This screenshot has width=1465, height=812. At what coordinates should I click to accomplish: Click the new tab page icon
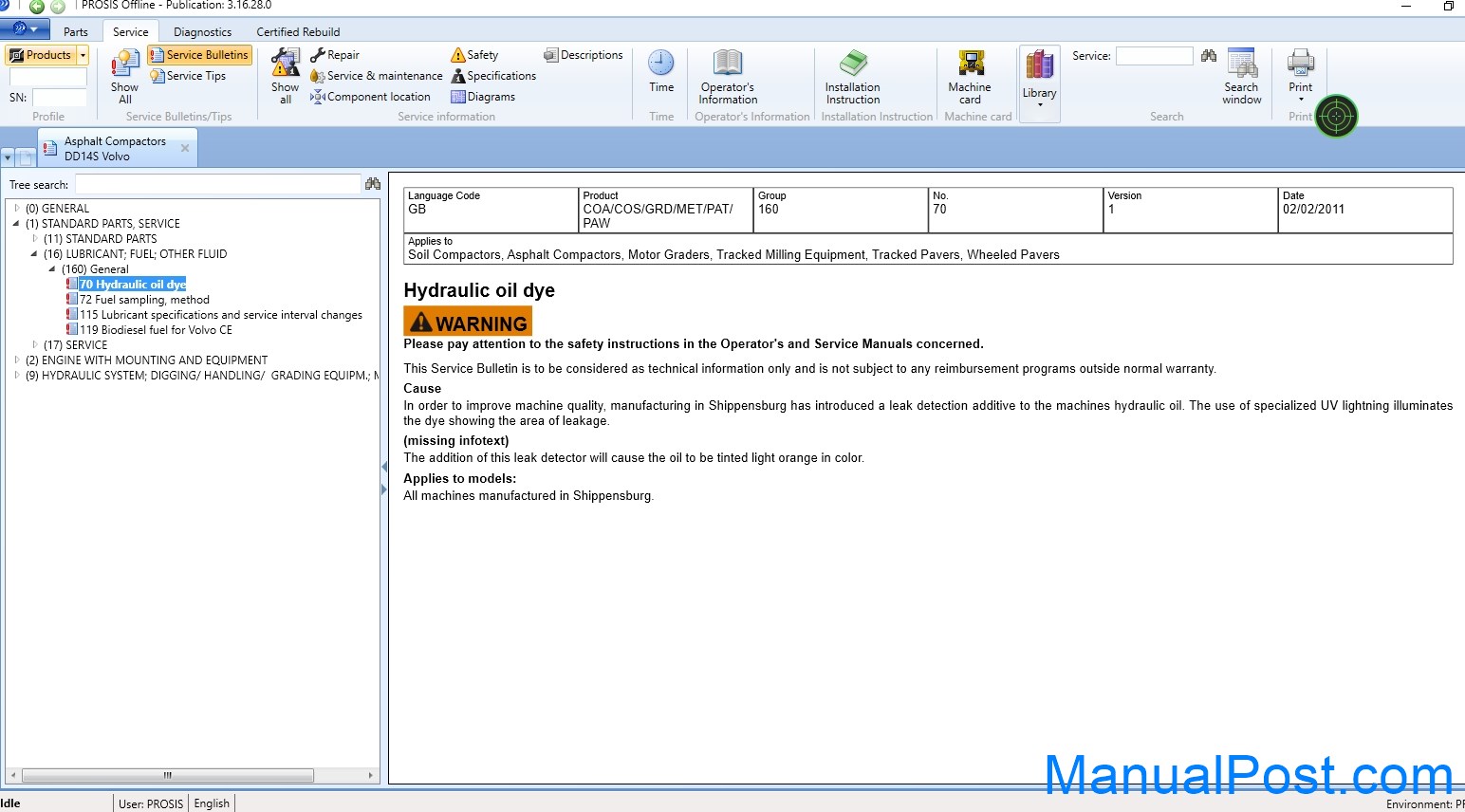(26, 157)
